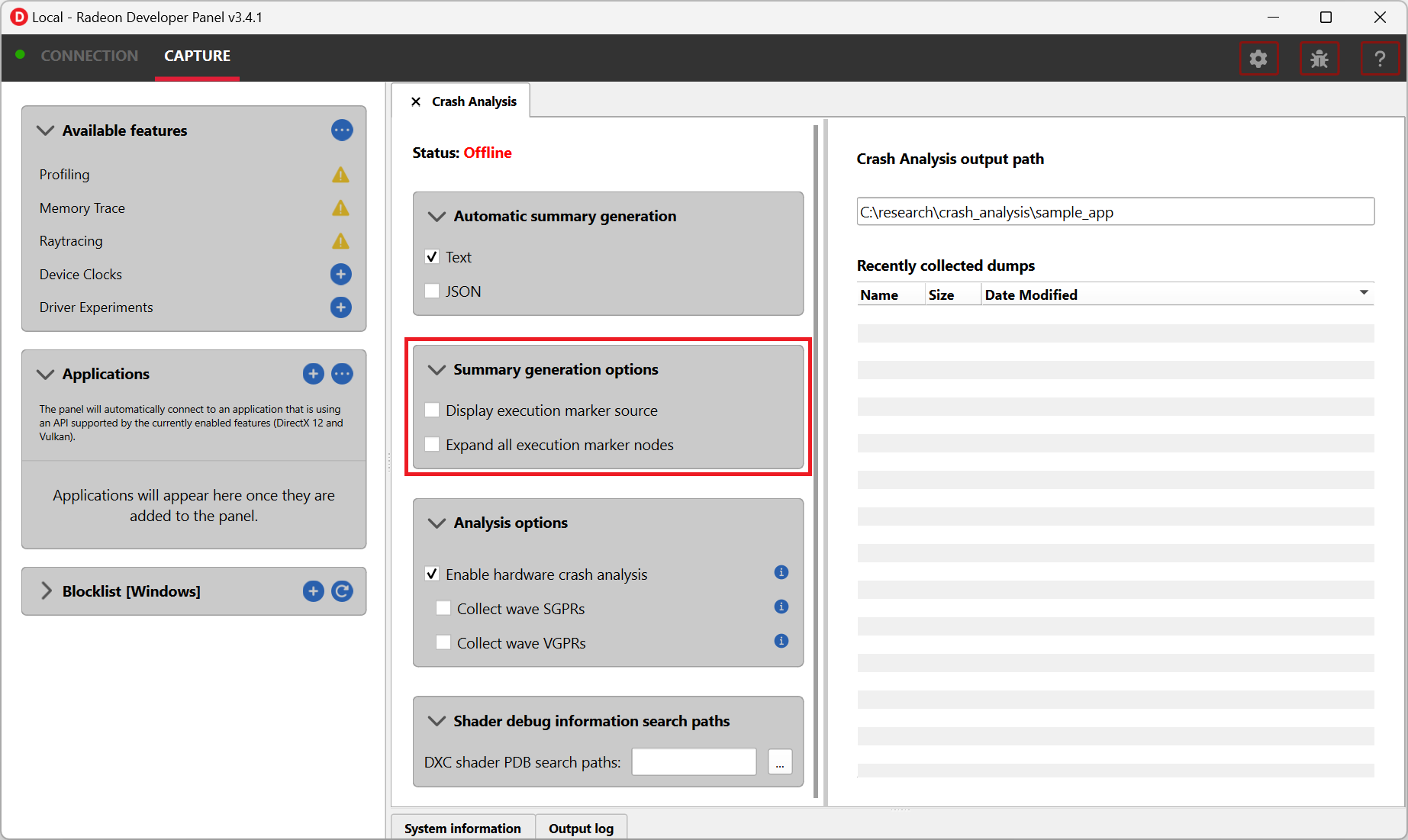Browse for DXC shader PDB search path

[779, 762]
